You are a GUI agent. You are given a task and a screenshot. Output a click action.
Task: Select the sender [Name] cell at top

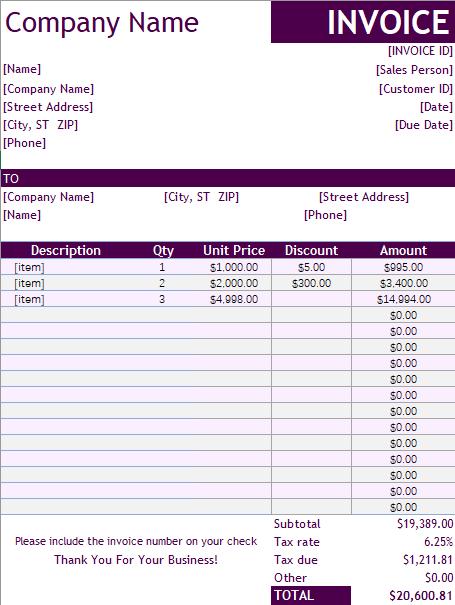22,69
